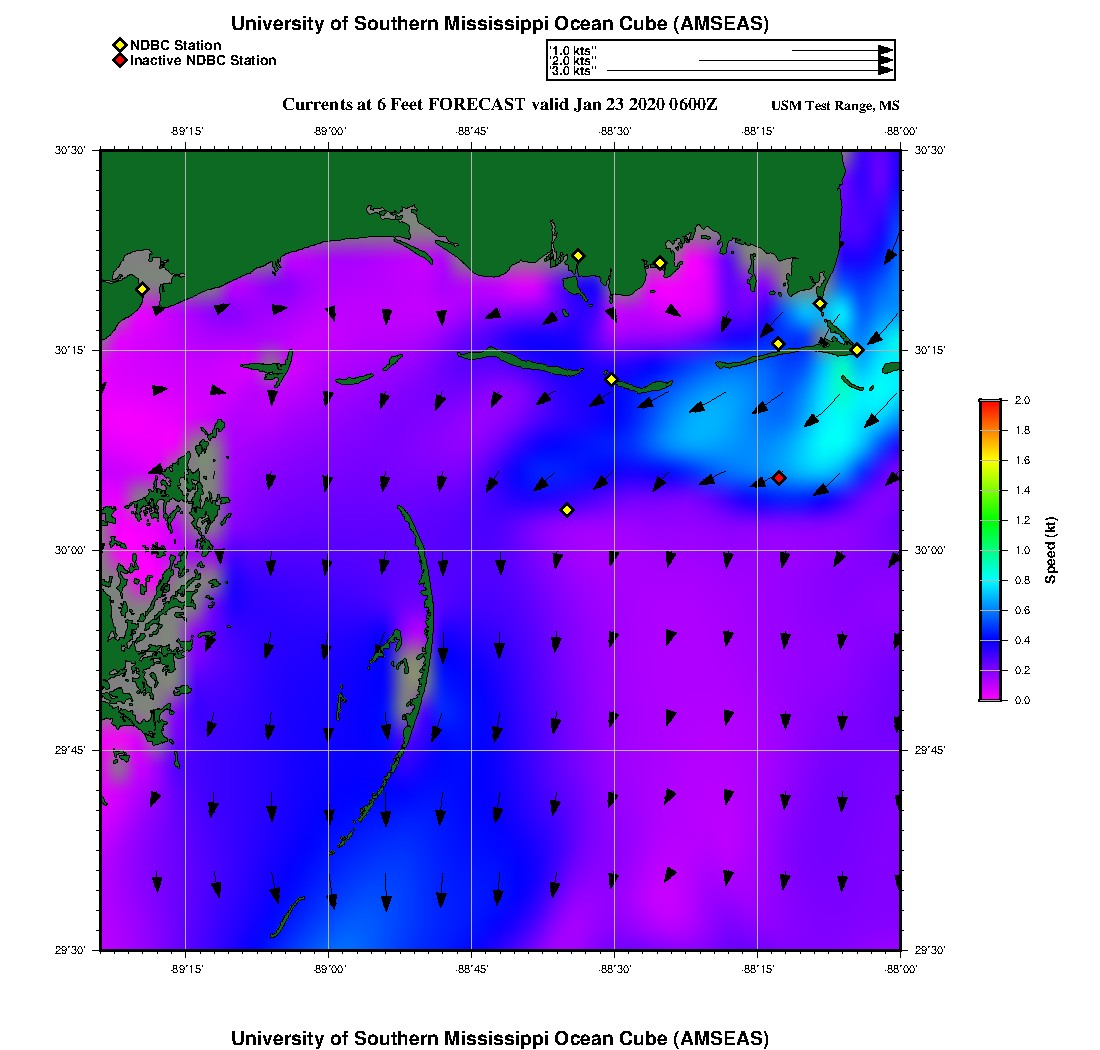Click the magenta bottom of the speed color bar
Screen dimensions: 1100x1050
(x=991, y=696)
